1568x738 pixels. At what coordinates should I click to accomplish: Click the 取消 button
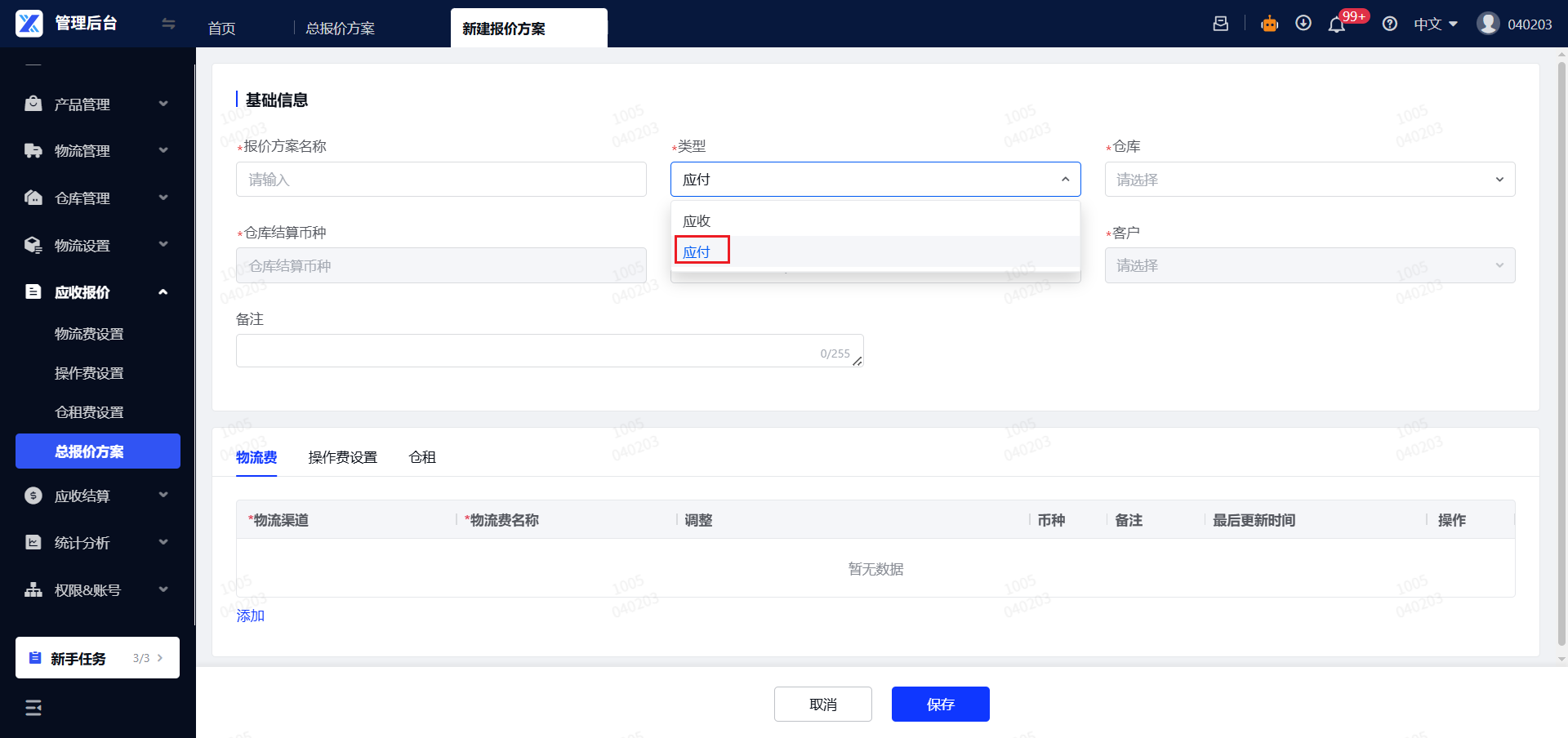(823, 705)
